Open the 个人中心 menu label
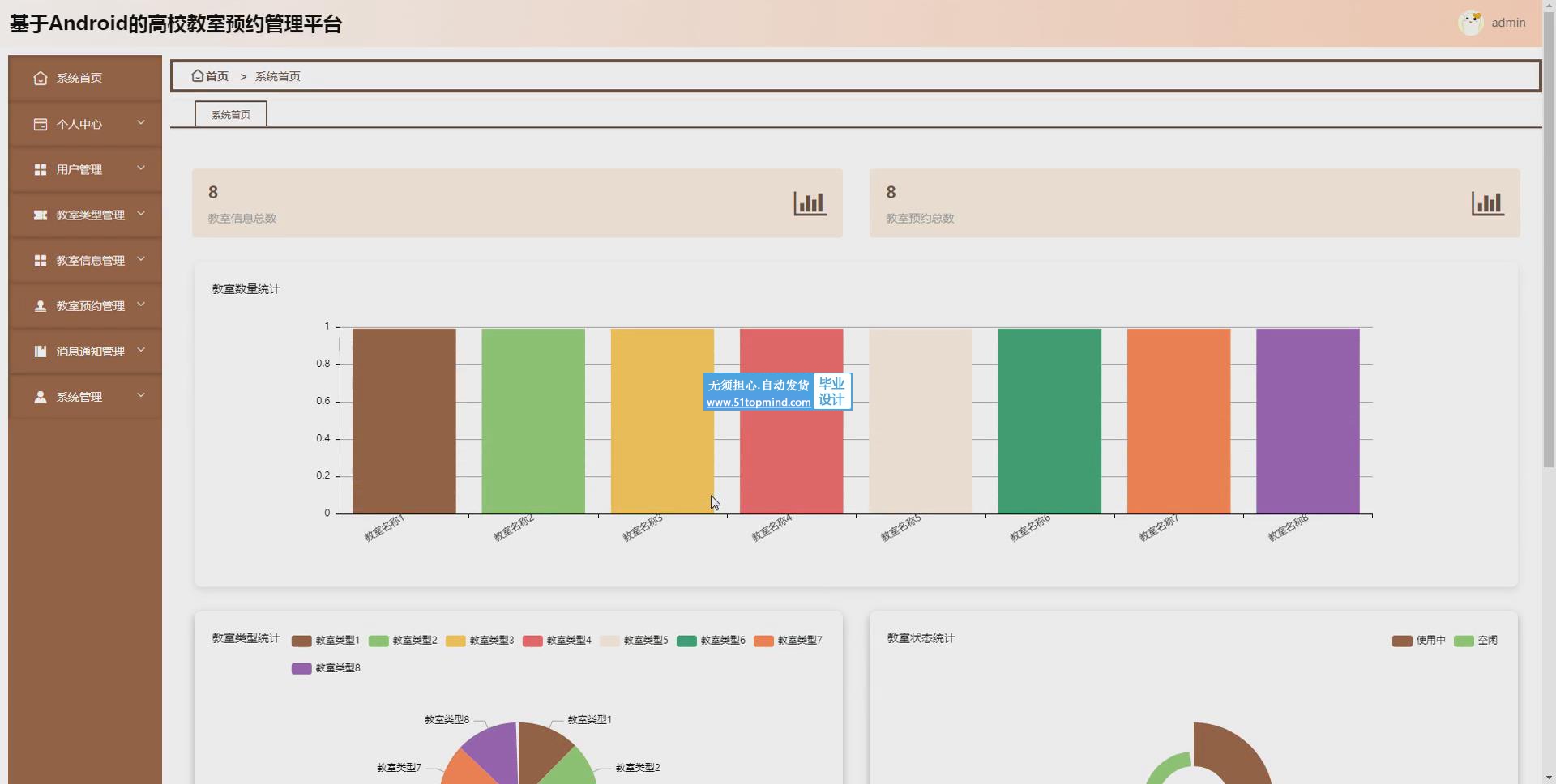The width and height of the screenshot is (1556, 784). coord(79,124)
